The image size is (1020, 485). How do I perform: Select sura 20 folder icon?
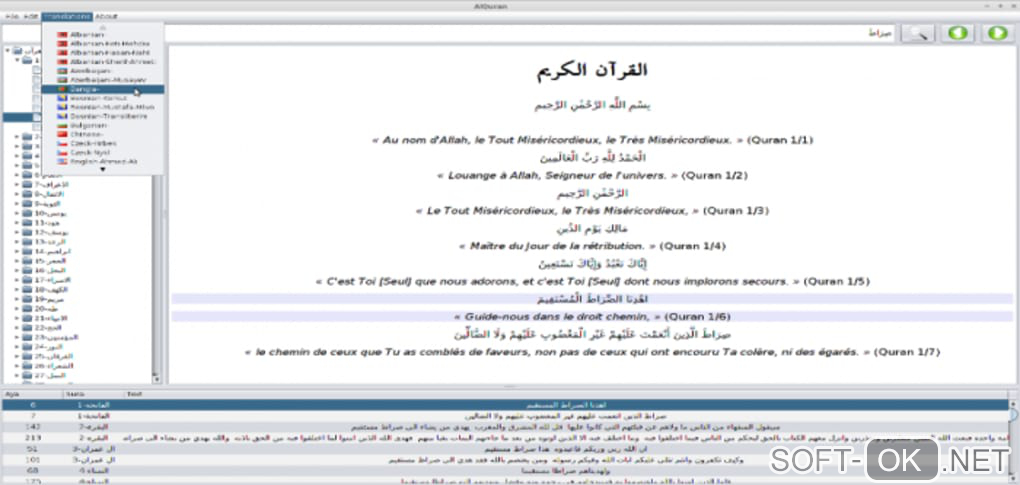(27, 308)
